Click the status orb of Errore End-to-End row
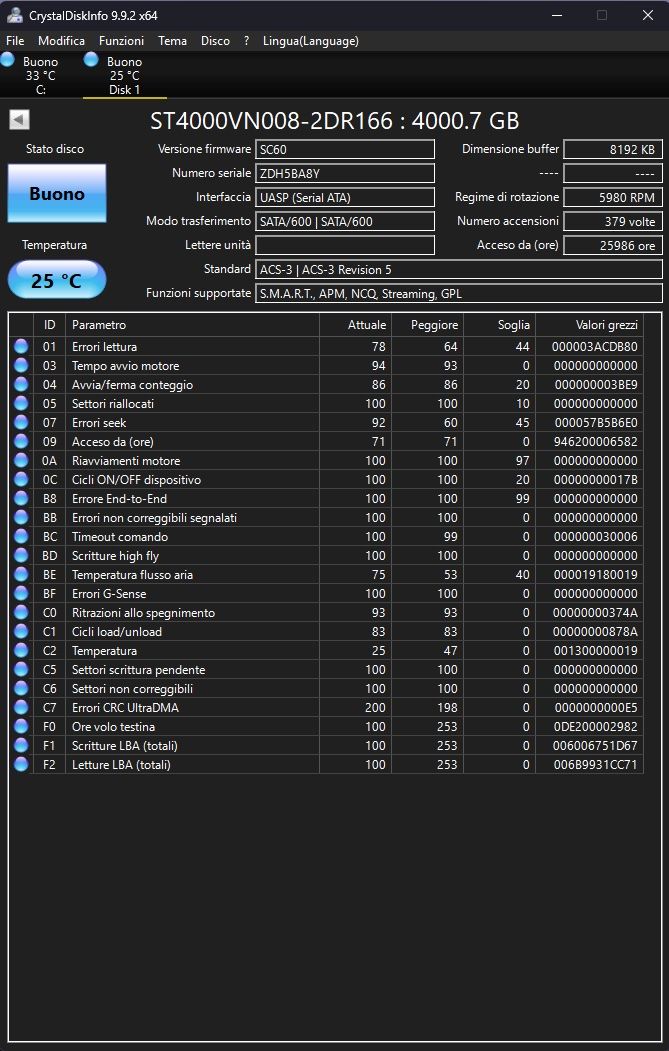Viewport: 669px width, 1051px height. pyautogui.click(x=21, y=499)
